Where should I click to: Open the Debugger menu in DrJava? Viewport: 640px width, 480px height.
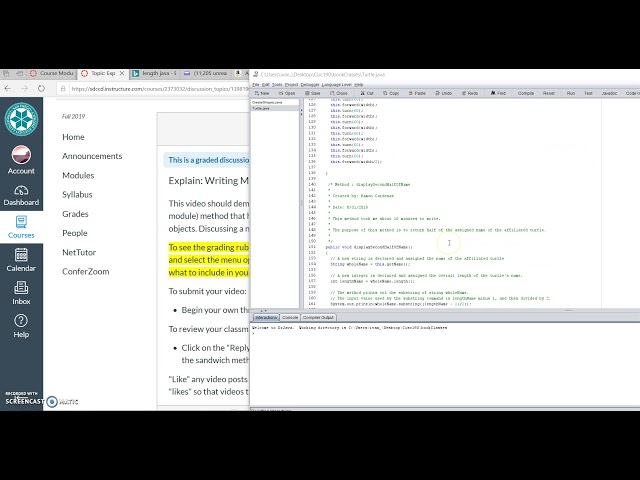310,84
